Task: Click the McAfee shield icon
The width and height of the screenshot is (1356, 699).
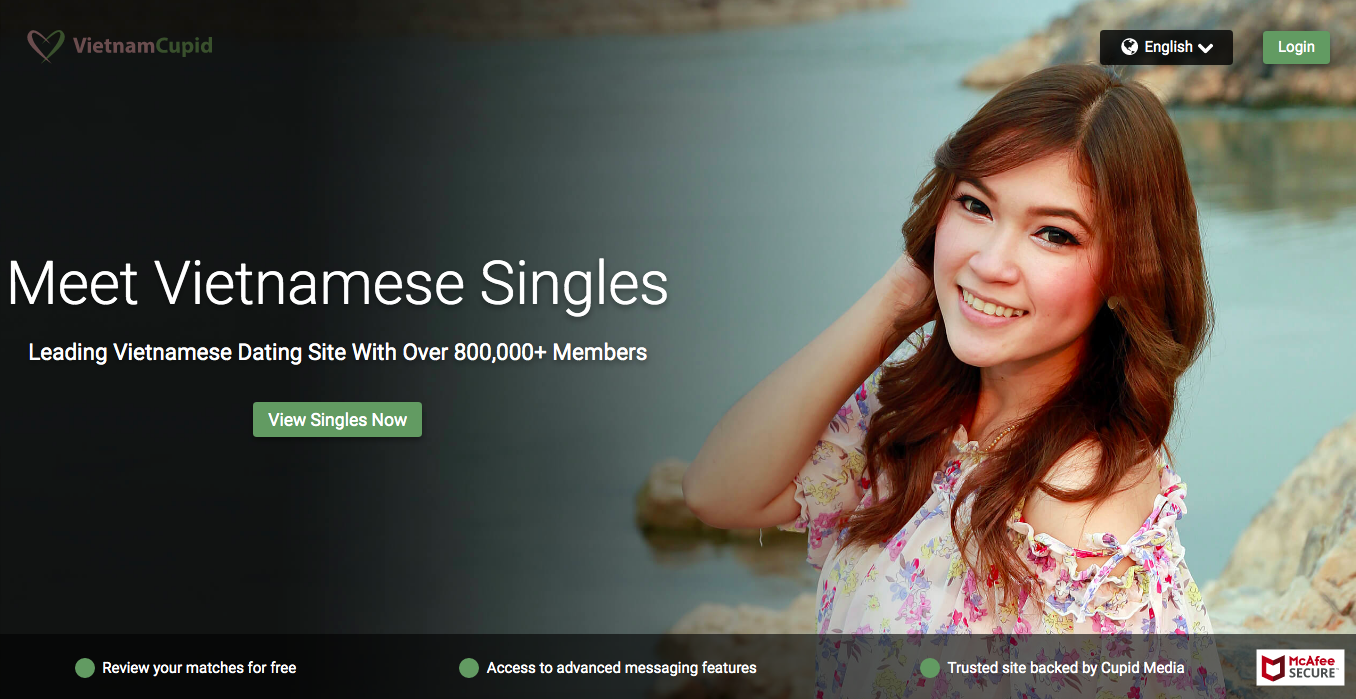Action: click(x=1271, y=668)
